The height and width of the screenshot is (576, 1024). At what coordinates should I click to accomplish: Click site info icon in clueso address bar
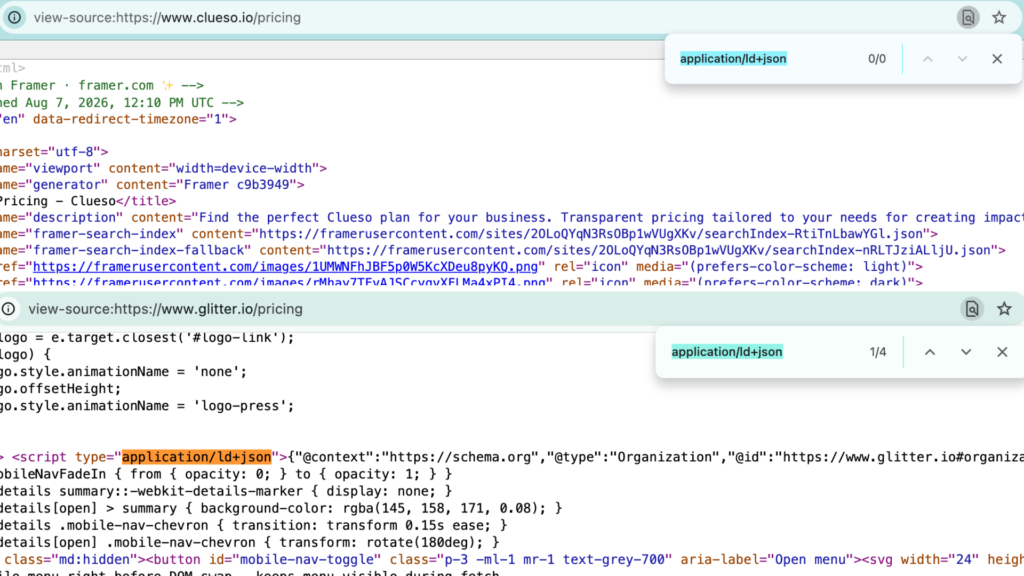tap(14, 18)
